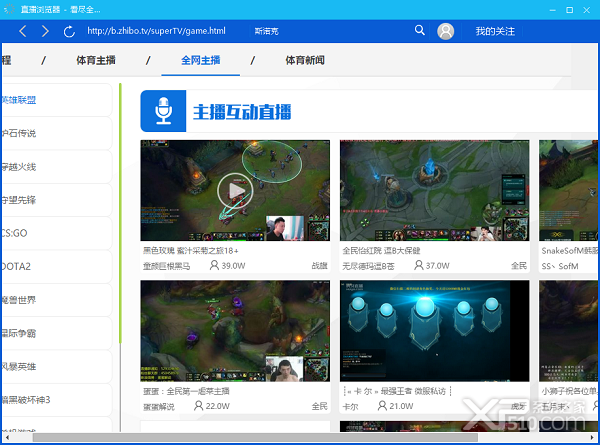Open the 蛋蛋 全民第一 stream thumbnail

point(235,331)
